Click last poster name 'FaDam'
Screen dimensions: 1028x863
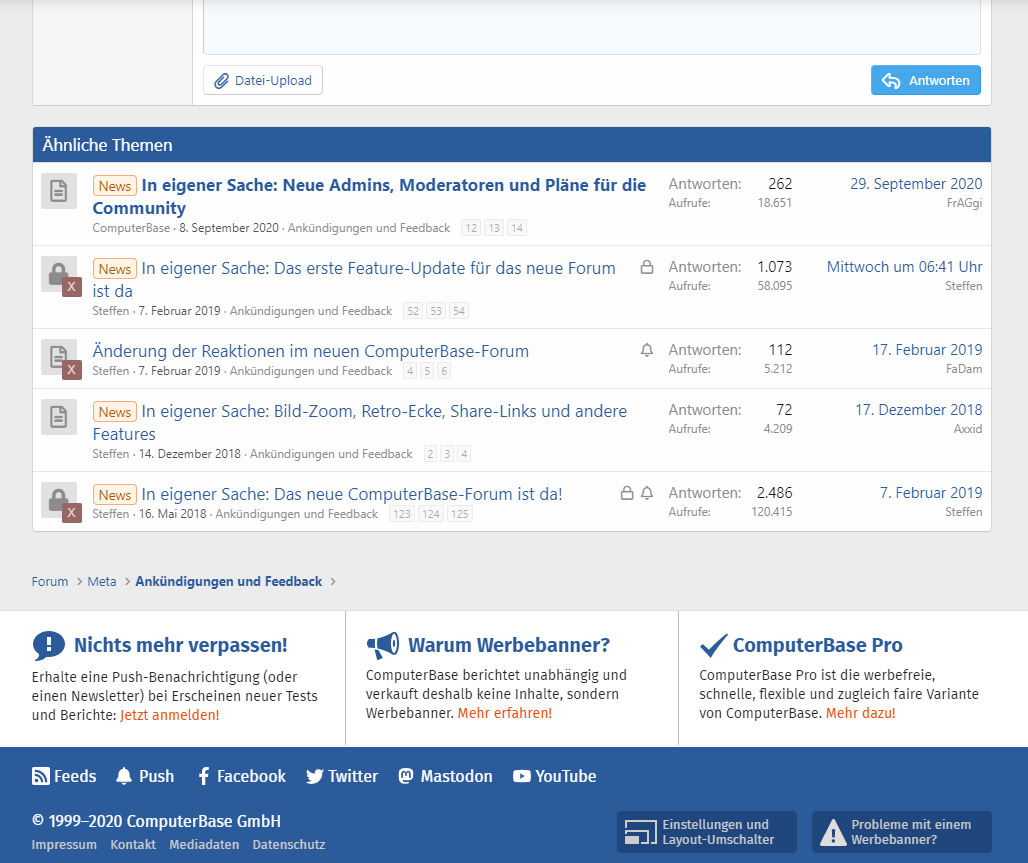click(x=964, y=369)
